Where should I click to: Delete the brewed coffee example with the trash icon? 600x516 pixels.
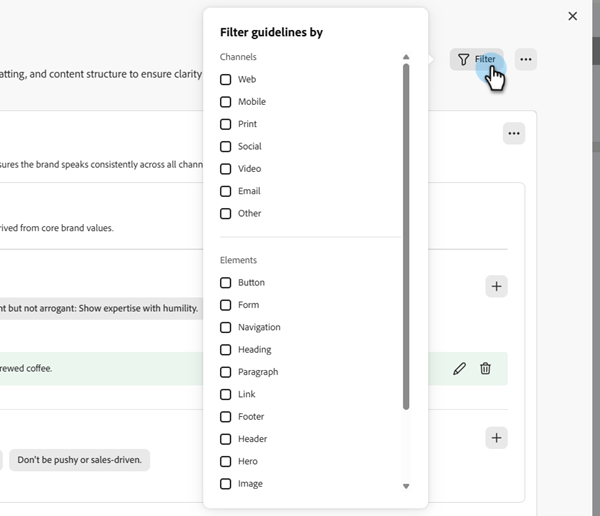coord(485,368)
